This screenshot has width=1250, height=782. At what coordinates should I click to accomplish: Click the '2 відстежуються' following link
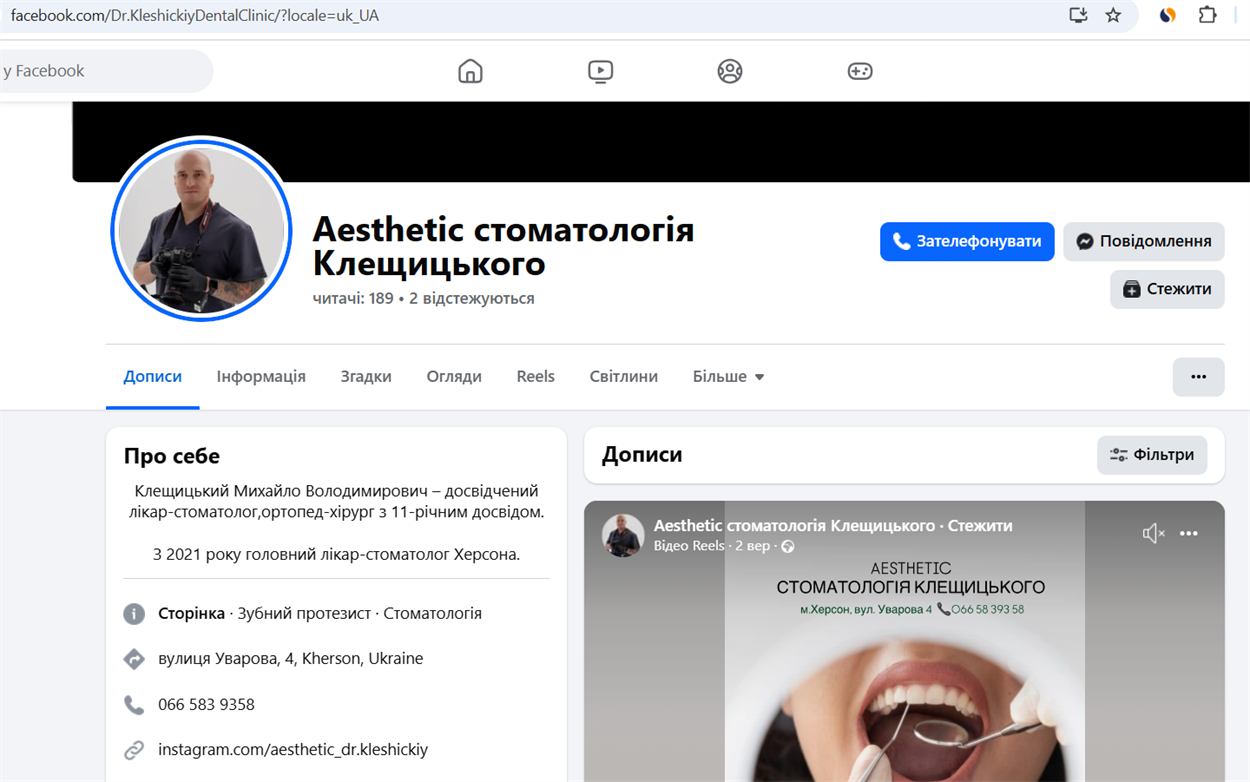pos(472,299)
